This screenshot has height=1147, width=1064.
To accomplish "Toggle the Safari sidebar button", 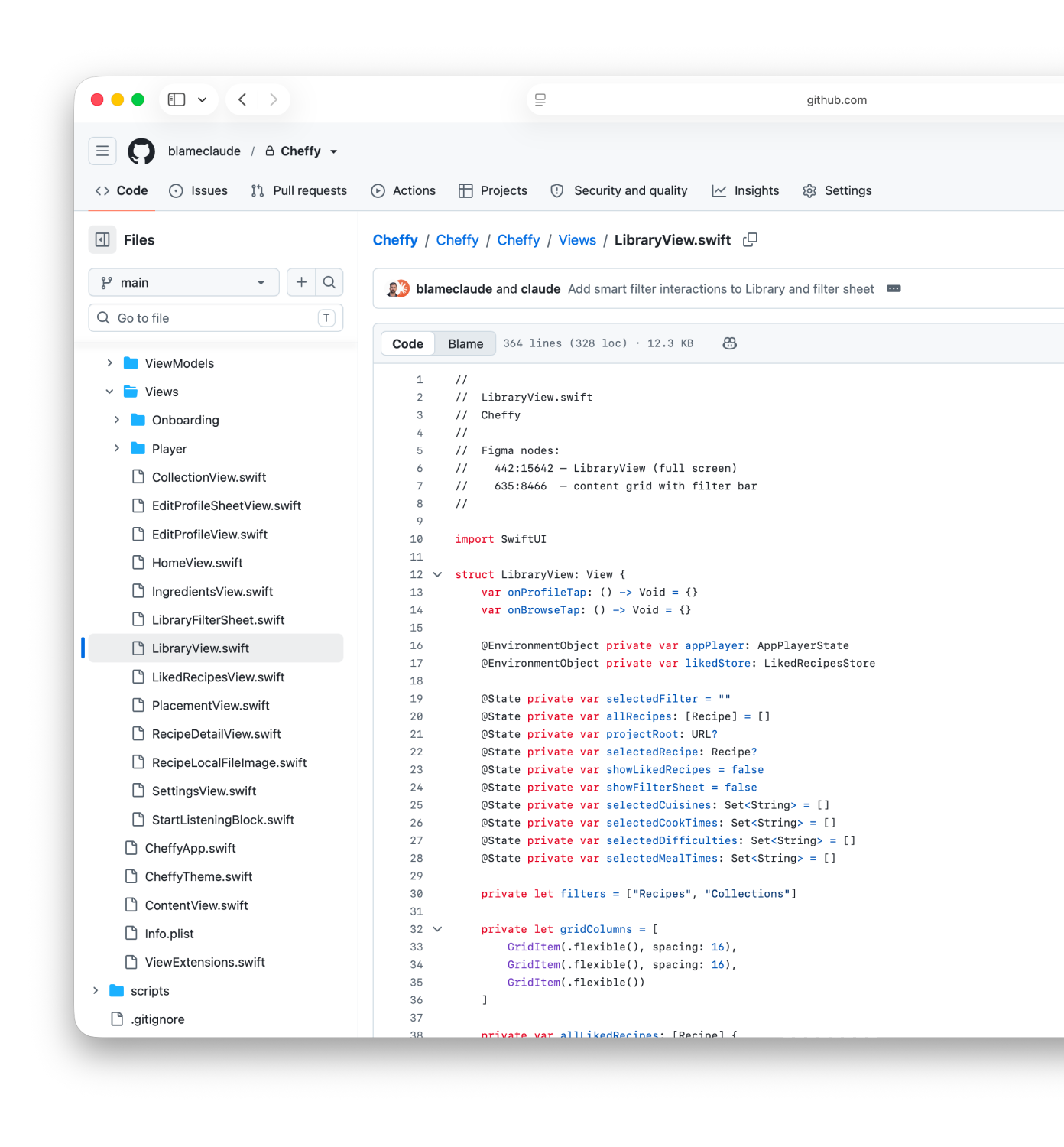I will (x=177, y=99).
